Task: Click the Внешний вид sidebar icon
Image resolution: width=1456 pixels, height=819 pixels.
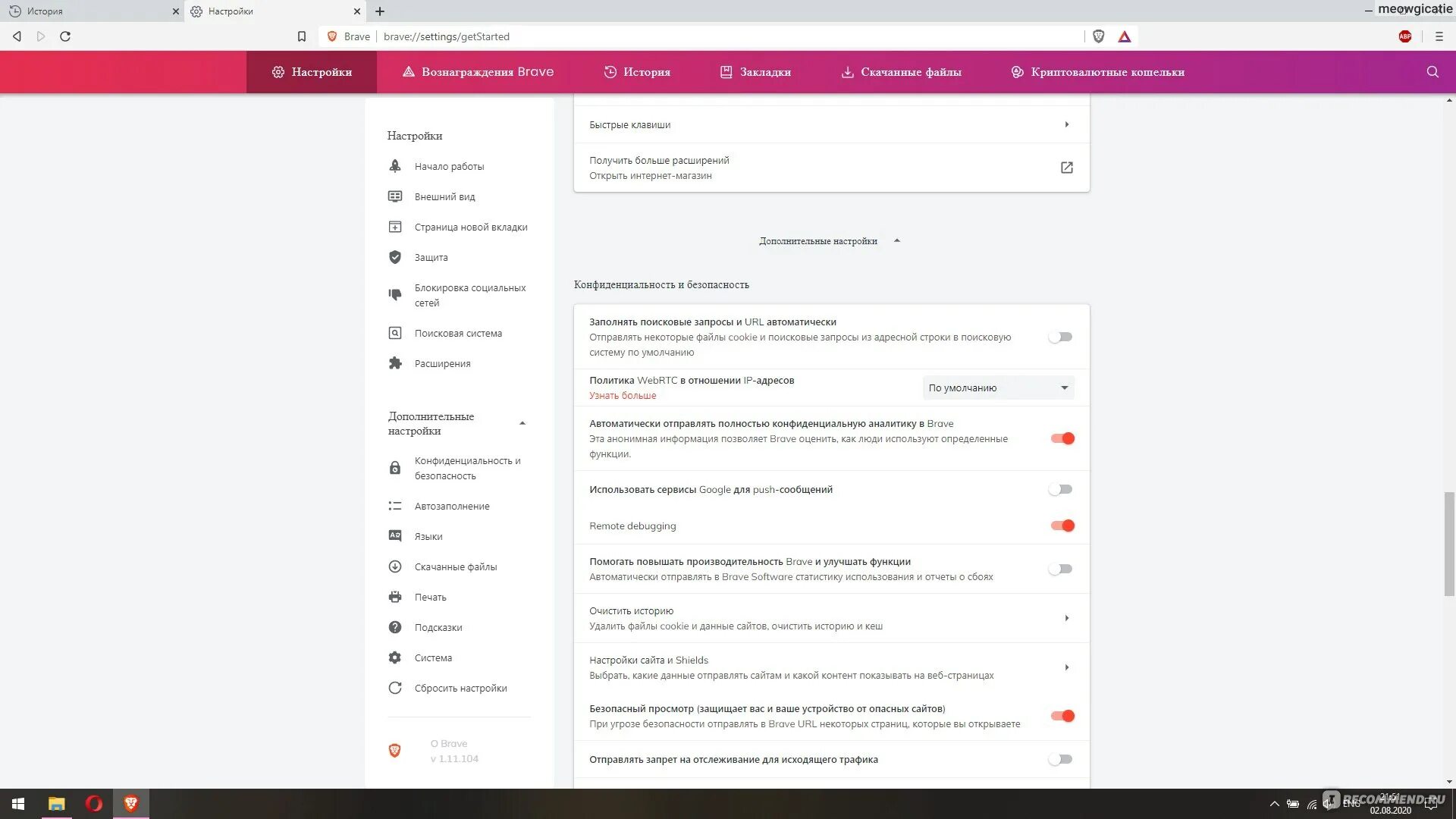Action: [x=395, y=196]
